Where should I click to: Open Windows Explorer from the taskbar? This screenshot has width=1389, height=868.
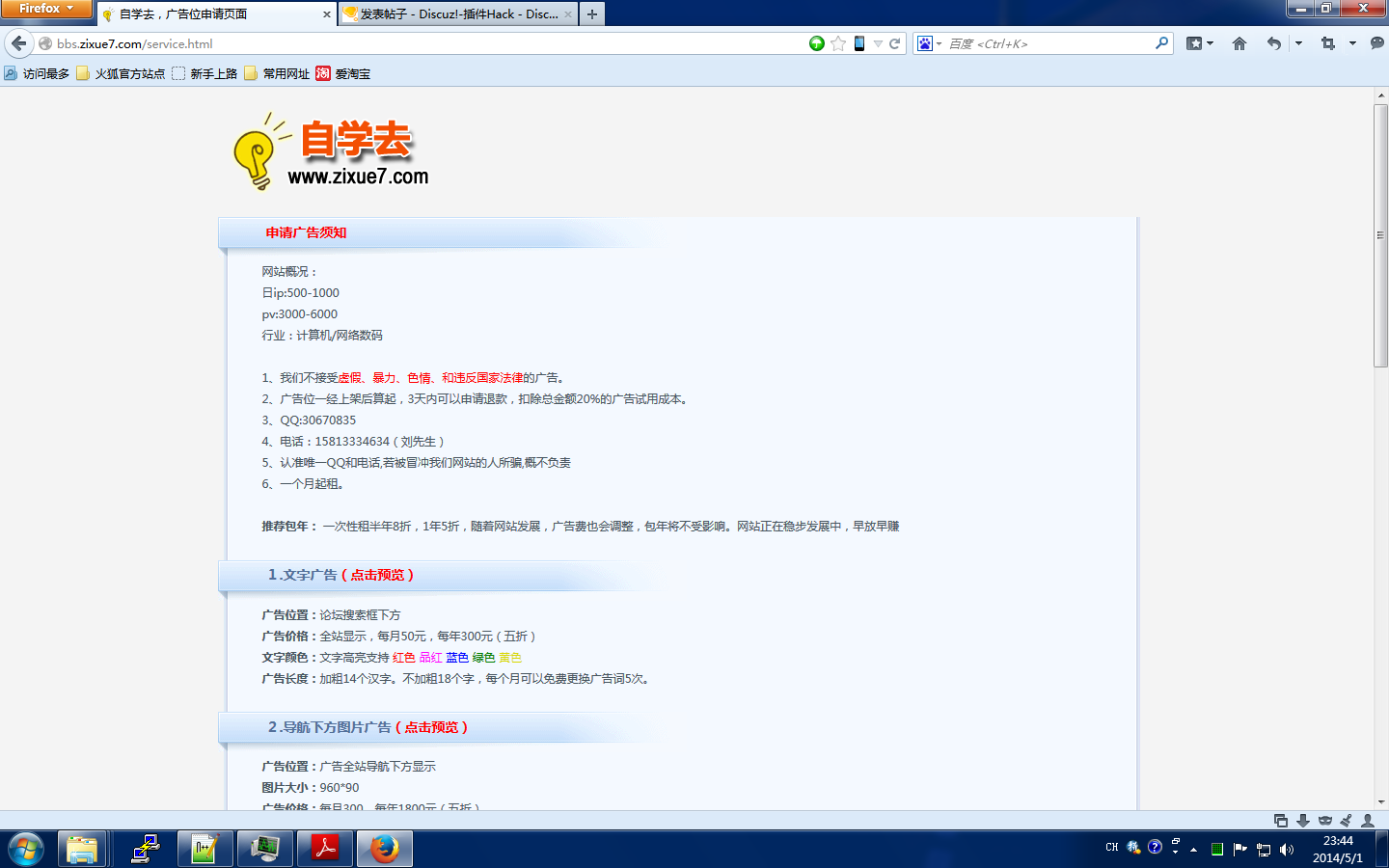pos(82,850)
